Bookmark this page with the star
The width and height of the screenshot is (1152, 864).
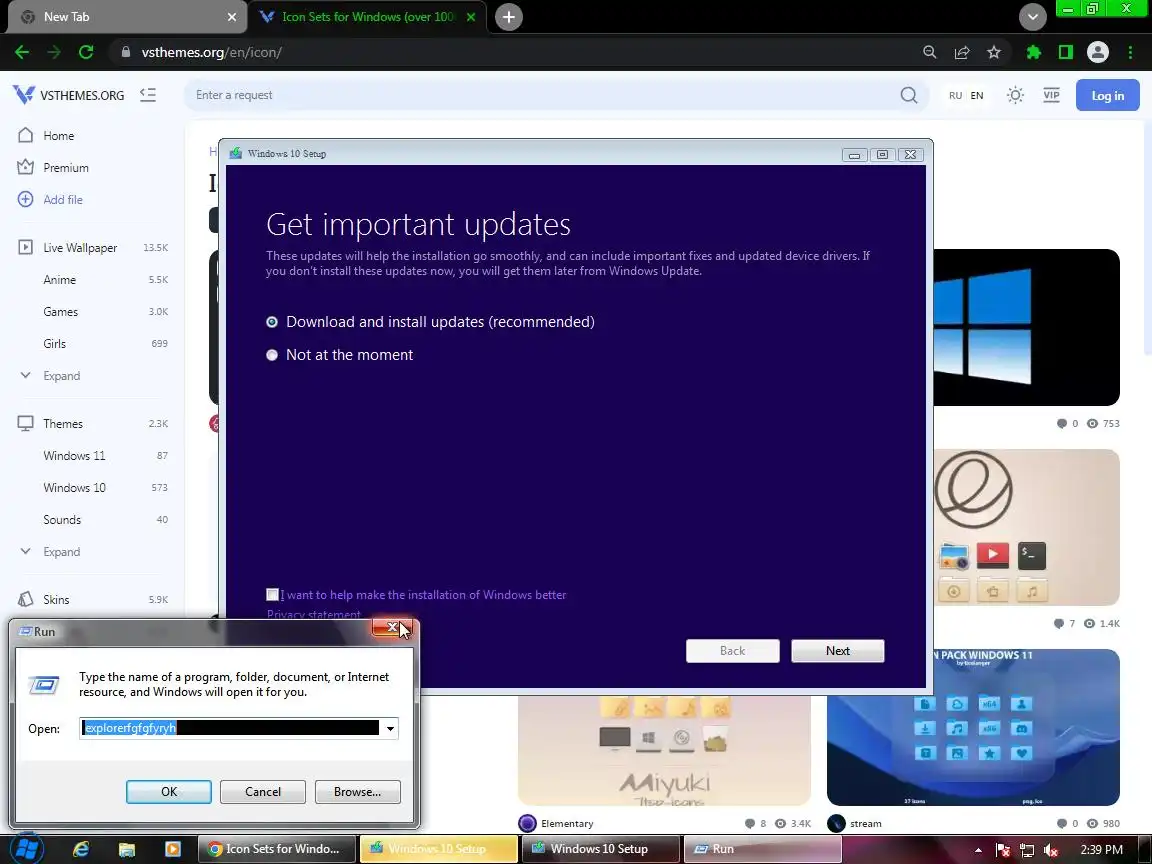993,52
